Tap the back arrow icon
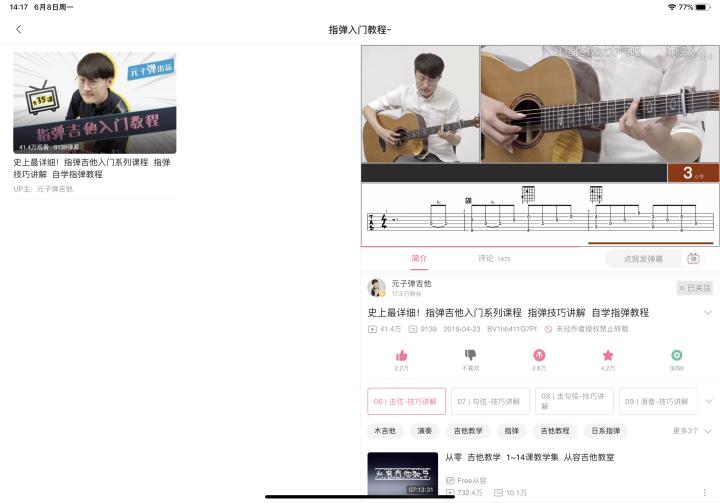720x503 pixels. click(x=18, y=29)
